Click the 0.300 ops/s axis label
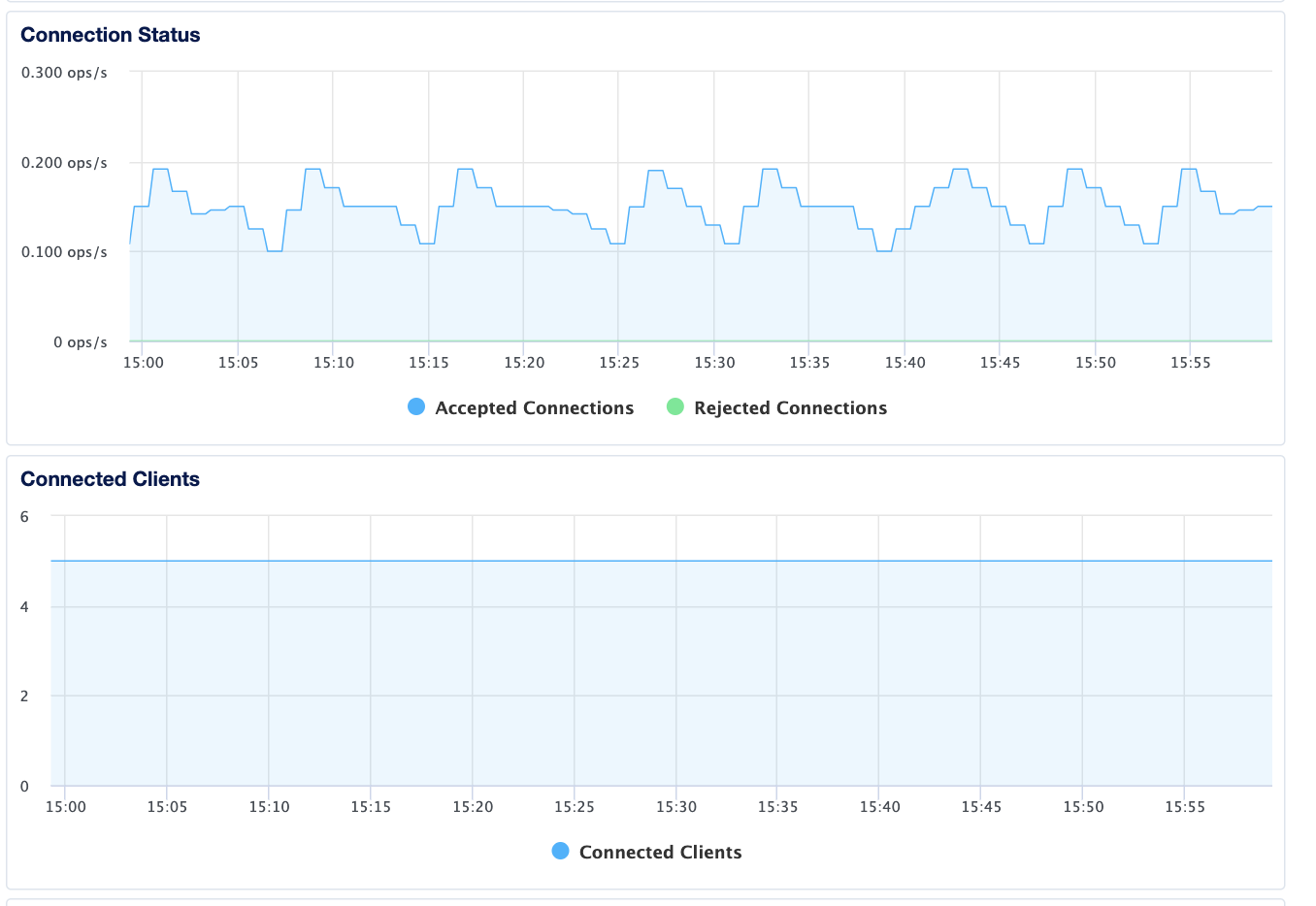Image resolution: width=1316 pixels, height=906 pixels. [64, 73]
